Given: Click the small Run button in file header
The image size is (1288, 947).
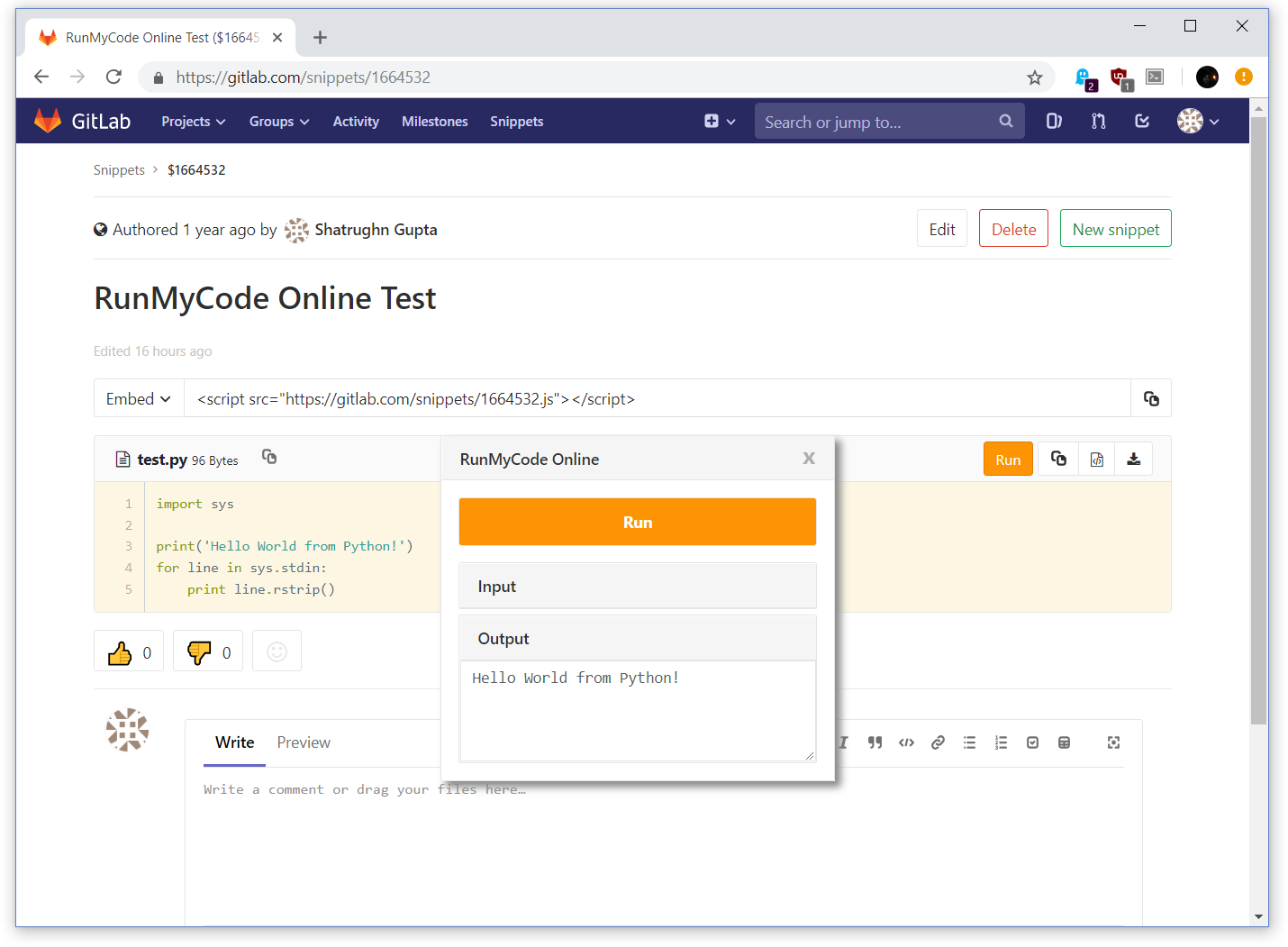Looking at the screenshot, I should [x=1008, y=460].
